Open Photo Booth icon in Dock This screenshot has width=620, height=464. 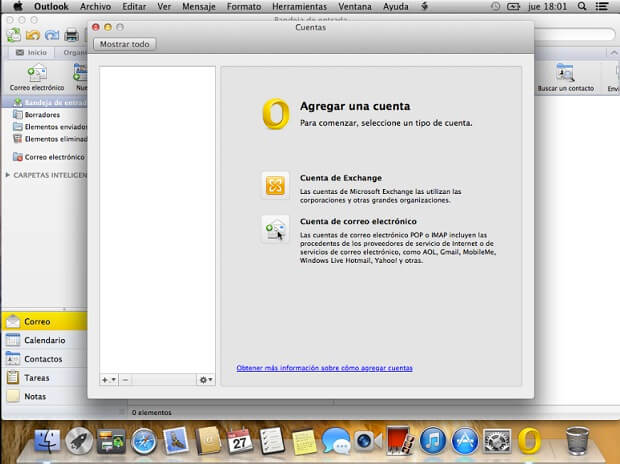pos(400,440)
